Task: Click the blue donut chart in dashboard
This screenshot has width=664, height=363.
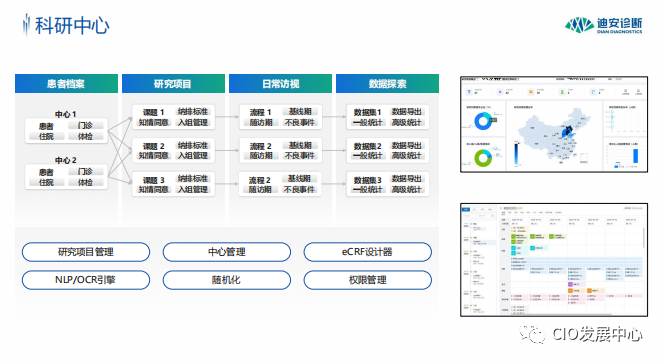Action: [483, 121]
